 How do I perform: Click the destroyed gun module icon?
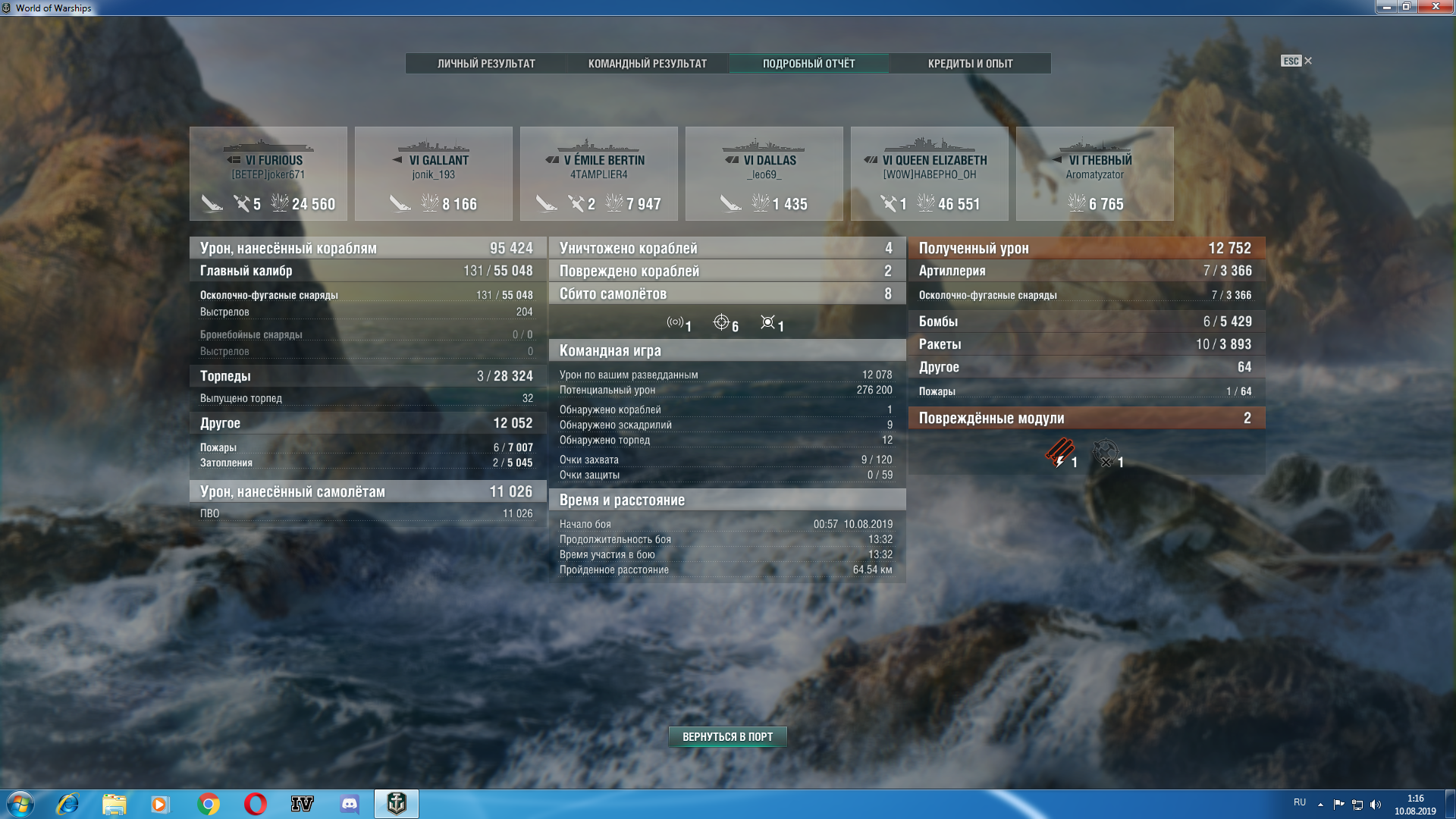tap(1105, 453)
